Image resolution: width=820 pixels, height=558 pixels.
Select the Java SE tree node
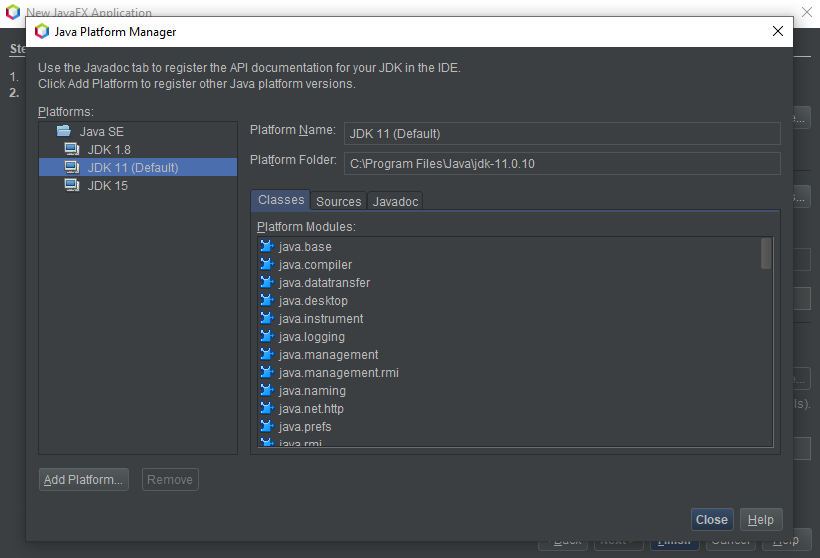(x=101, y=131)
